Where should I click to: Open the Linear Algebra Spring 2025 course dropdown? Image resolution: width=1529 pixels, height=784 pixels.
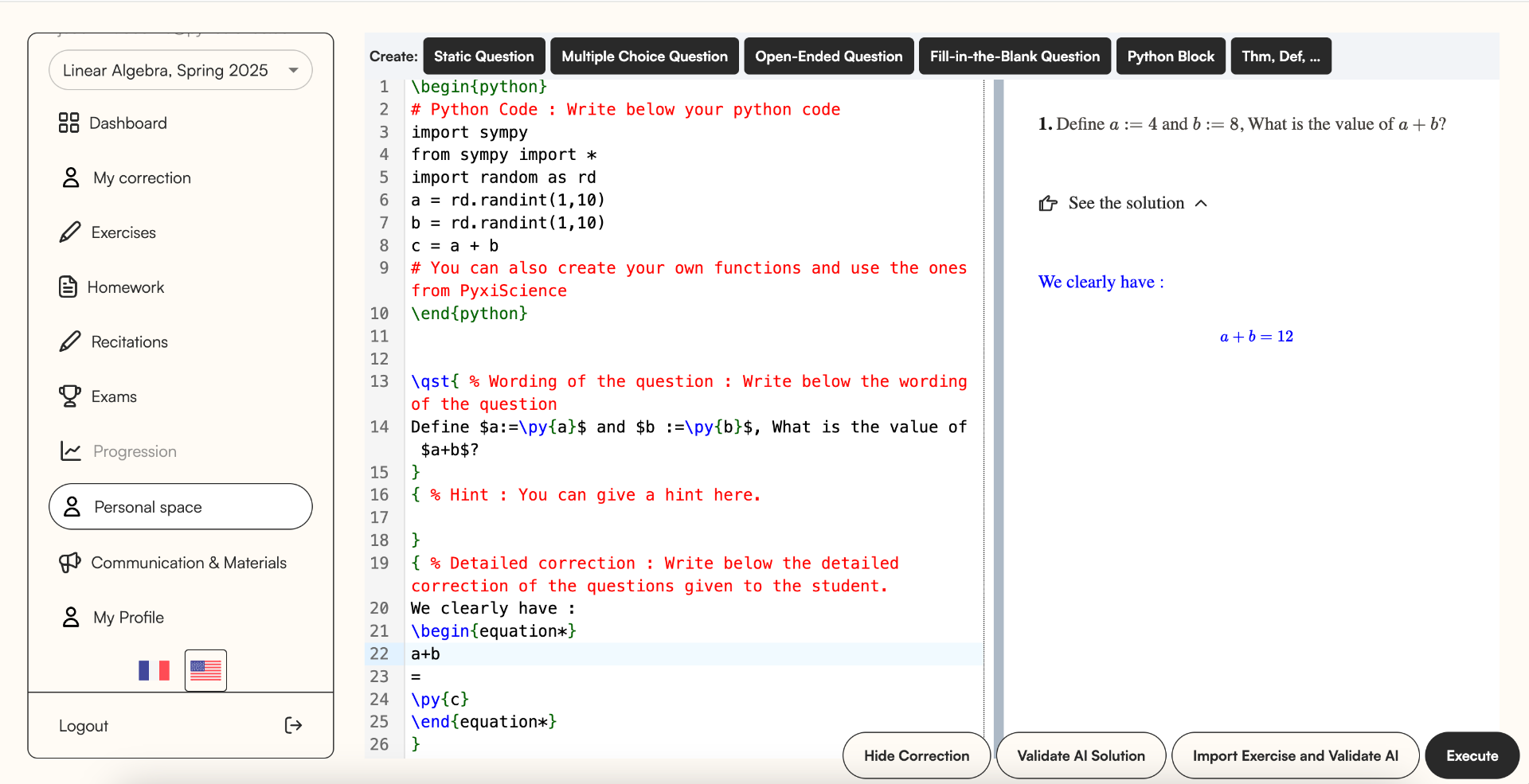coord(180,70)
